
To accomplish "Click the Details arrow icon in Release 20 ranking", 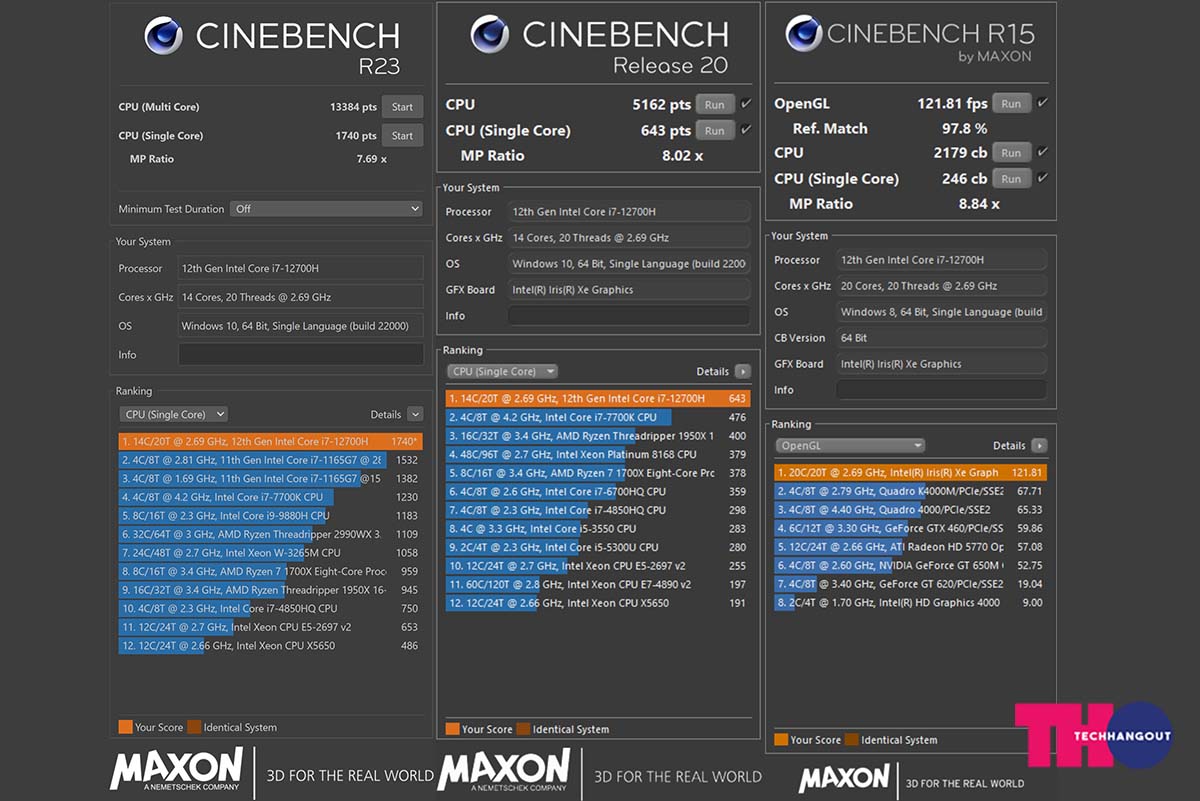I will [x=742, y=371].
